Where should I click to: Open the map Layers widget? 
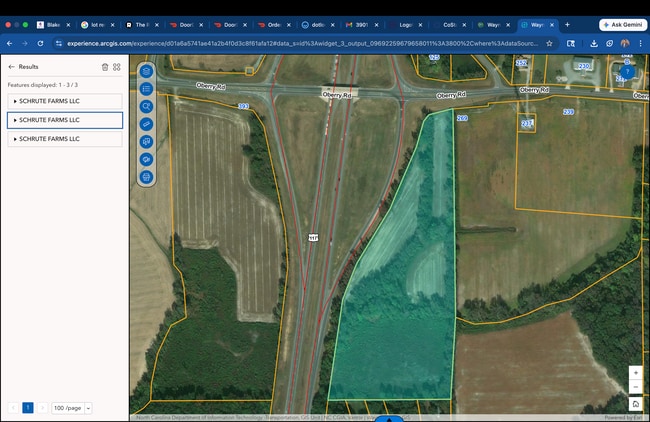click(x=147, y=71)
